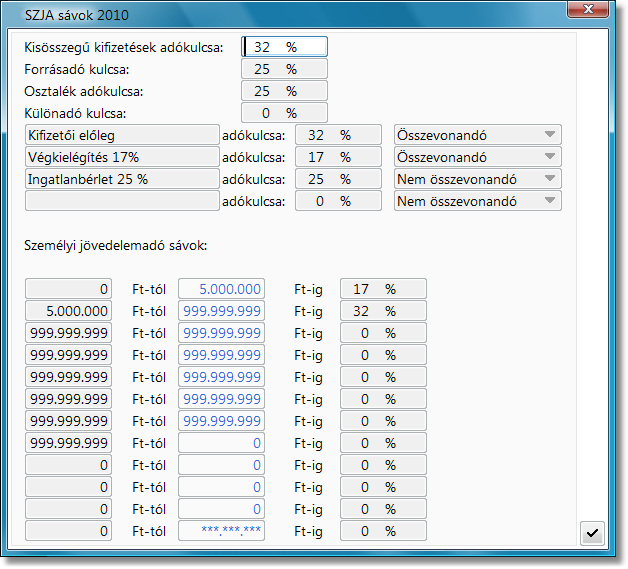Click the last bracket's 0 % rate field
This screenshot has height=569, width=628.
[x=383, y=531]
